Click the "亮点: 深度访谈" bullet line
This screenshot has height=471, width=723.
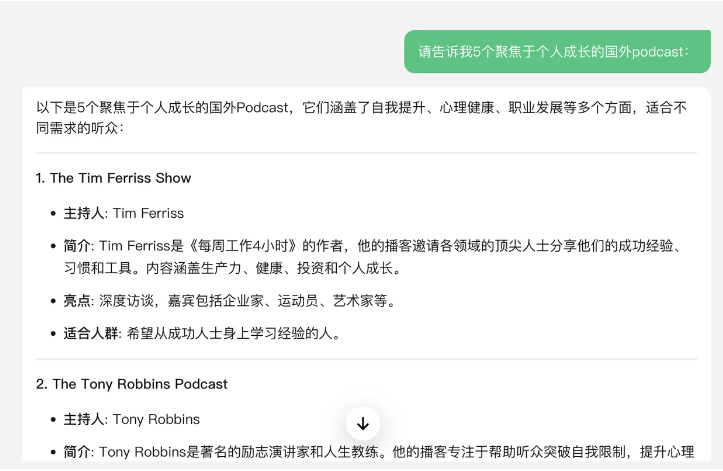click(x=230, y=301)
